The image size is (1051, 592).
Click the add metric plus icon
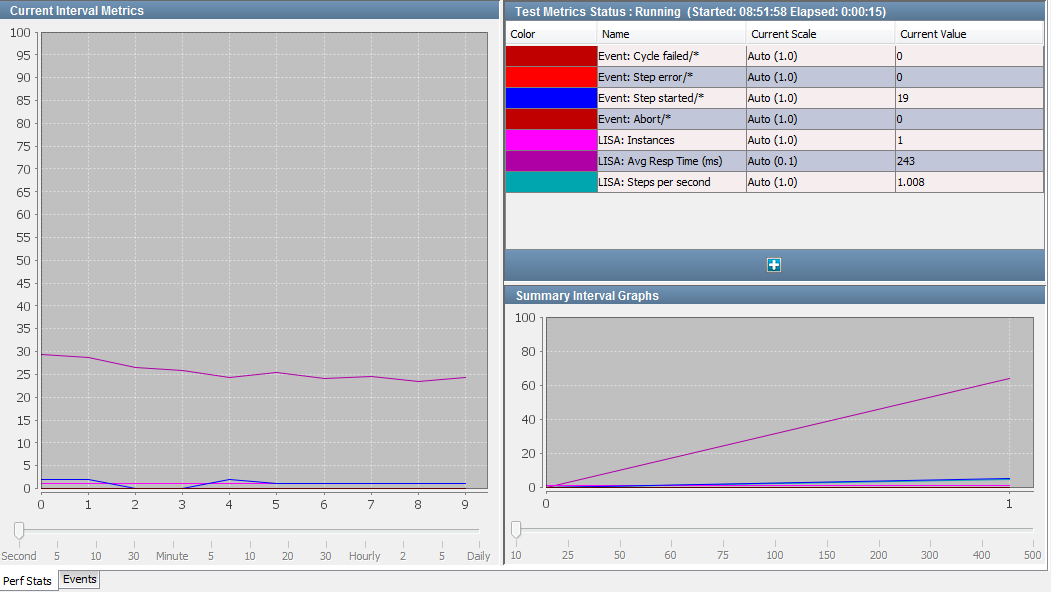pos(773,264)
